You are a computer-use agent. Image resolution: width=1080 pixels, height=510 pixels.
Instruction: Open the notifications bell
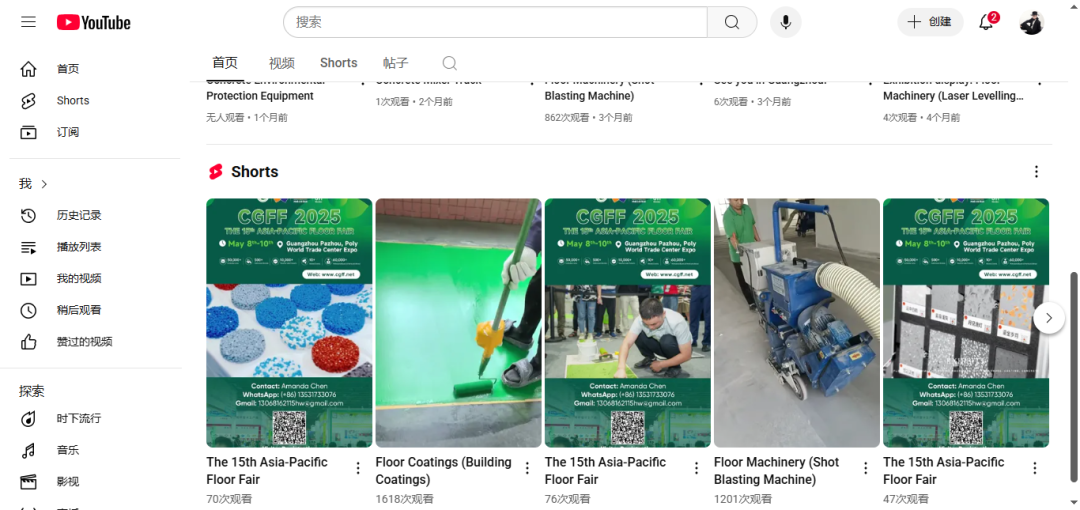tap(986, 22)
